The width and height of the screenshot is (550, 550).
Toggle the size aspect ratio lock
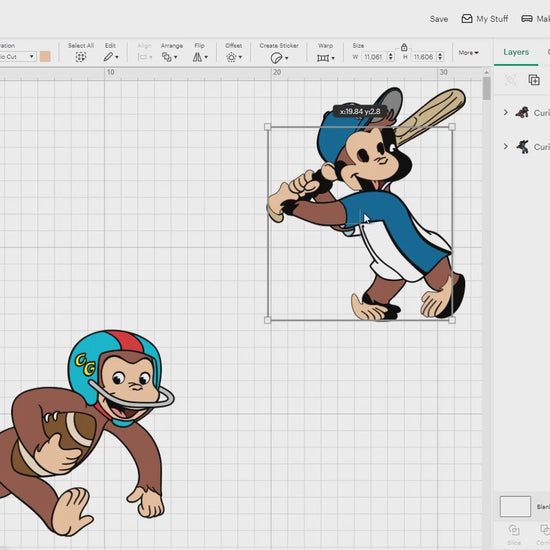(x=404, y=47)
